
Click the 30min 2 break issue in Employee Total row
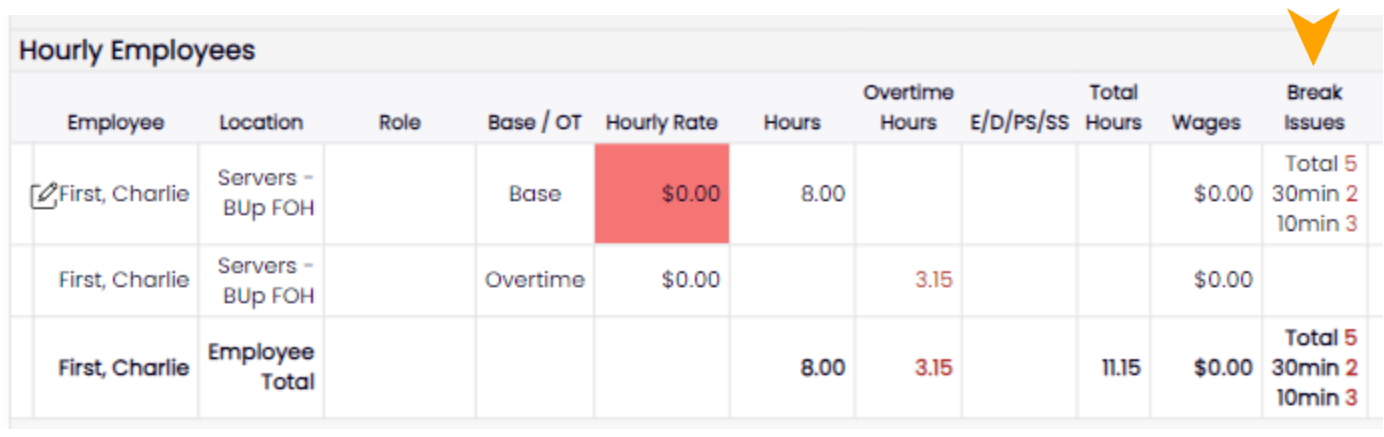pyautogui.click(x=1314, y=368)
